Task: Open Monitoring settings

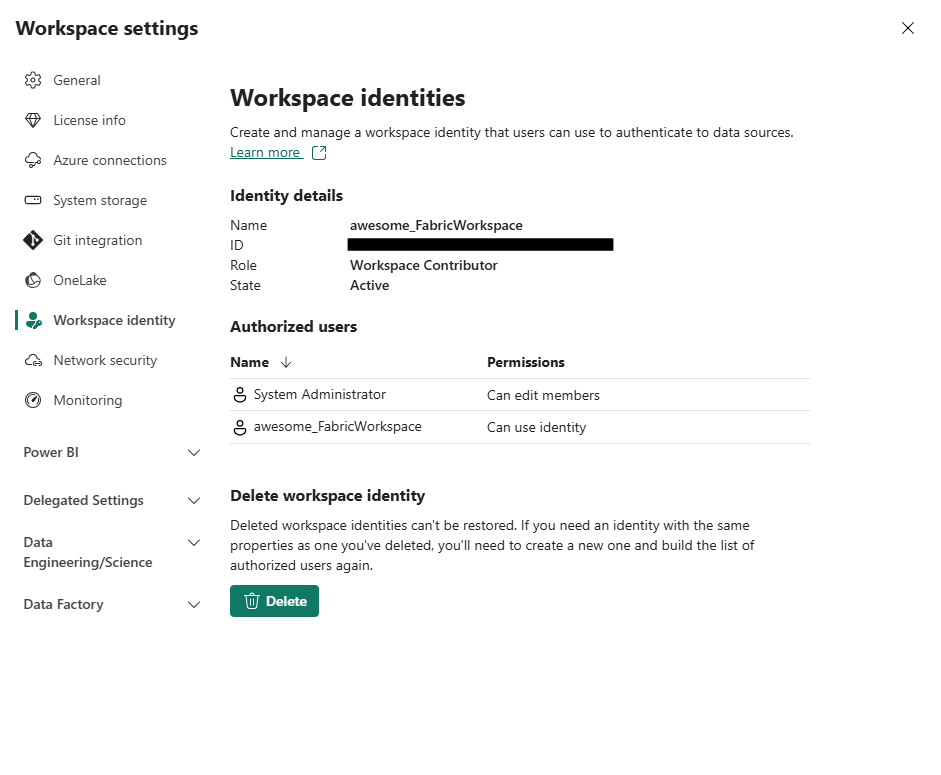Action: (88, 400)
